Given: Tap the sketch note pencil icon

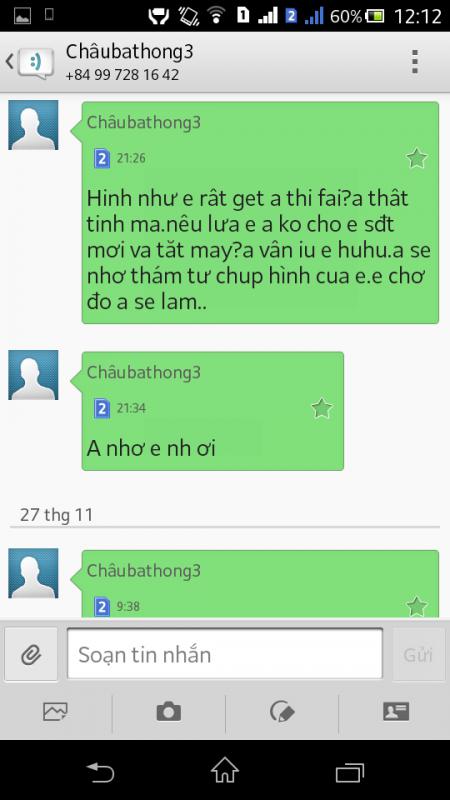Looking at the screenshot, I should pyautogui.click(x=282, y=711).
